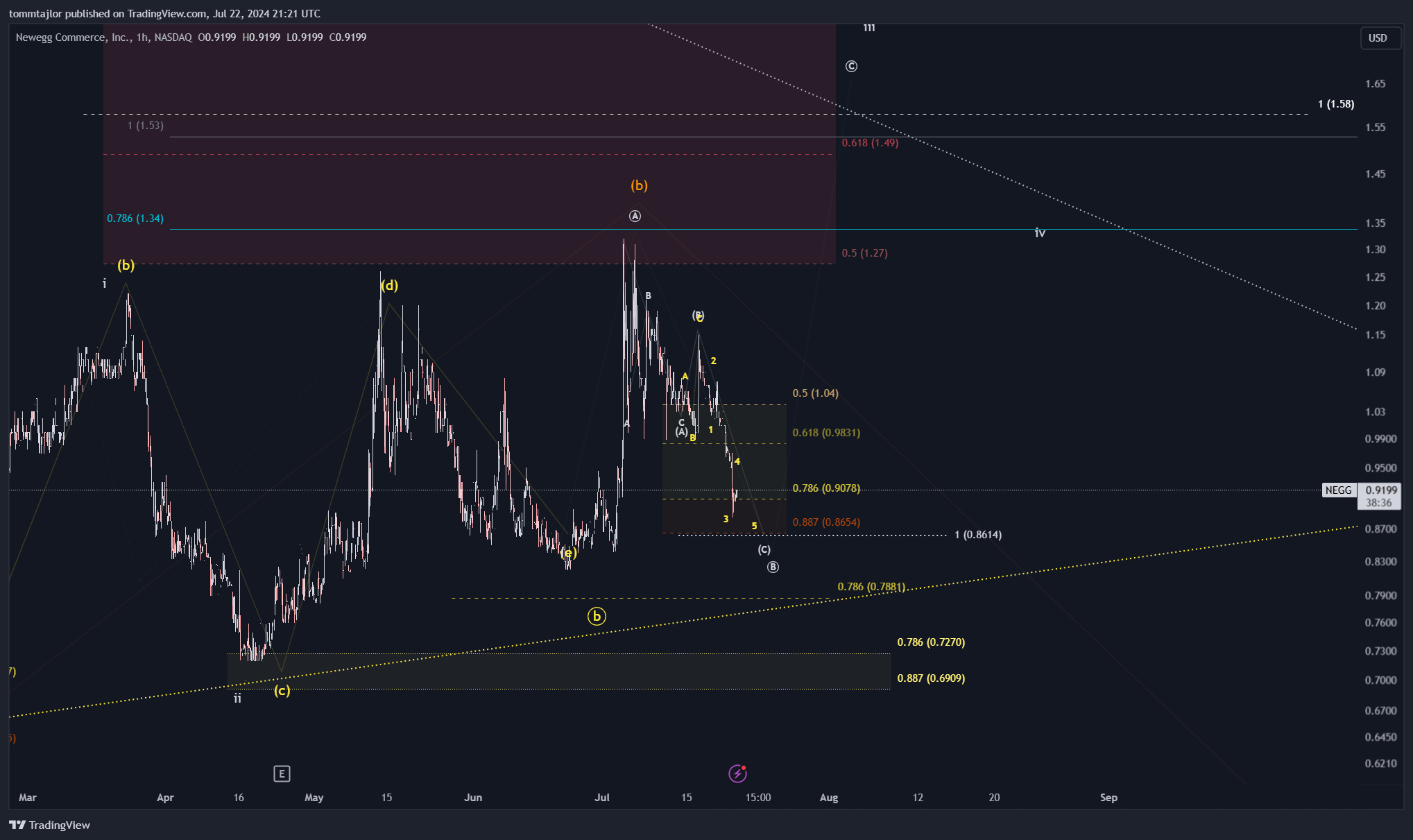1413x840 pixels.
Task: Click the '1 (0.8614)' level label
Action: point(978,535)
